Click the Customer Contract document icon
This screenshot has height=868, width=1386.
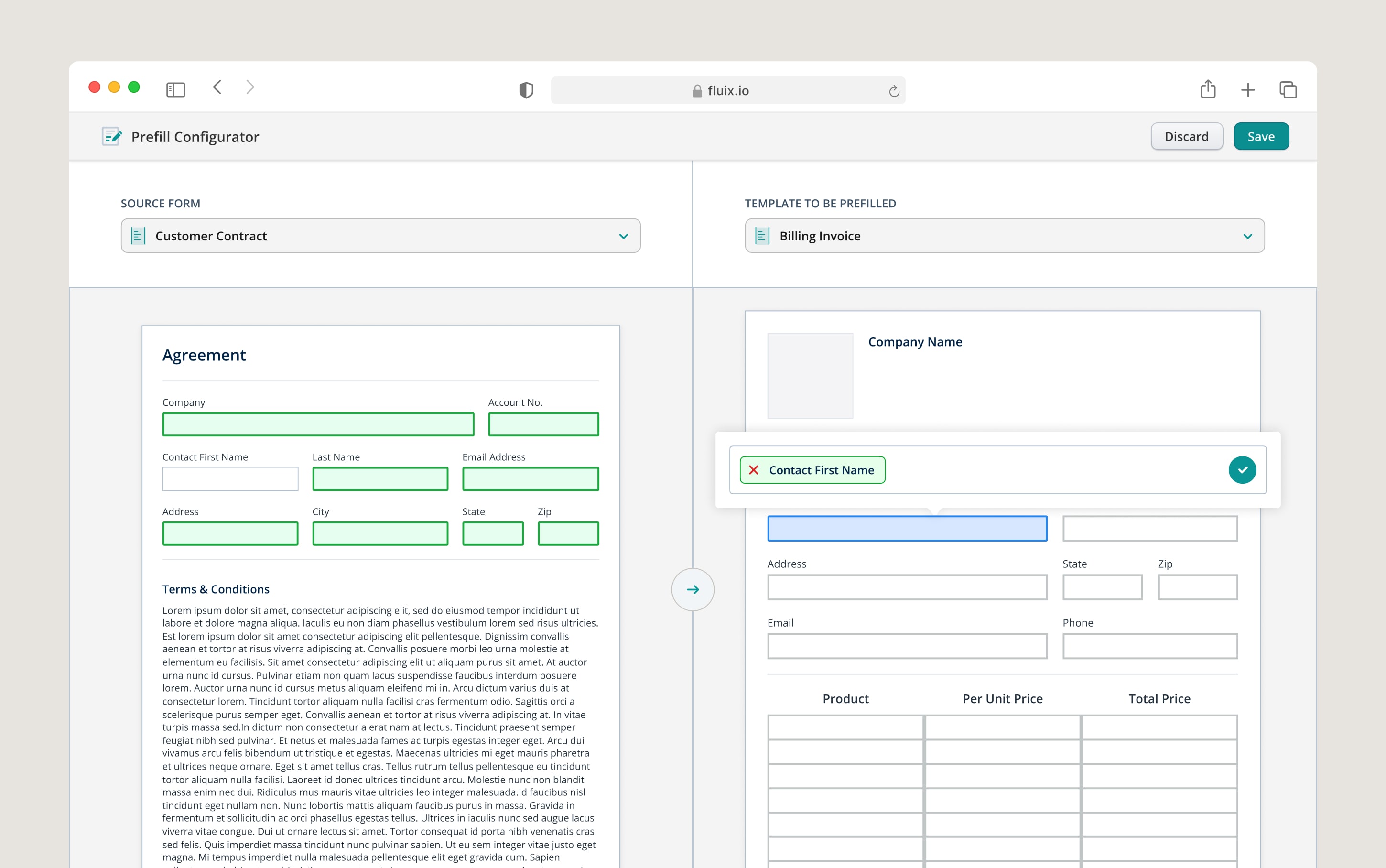(138, 235)
